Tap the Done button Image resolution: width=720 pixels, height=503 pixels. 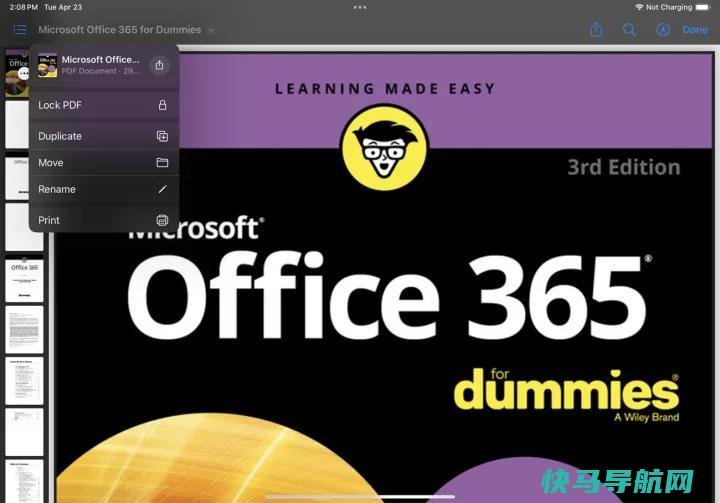[x=695, y=30]
